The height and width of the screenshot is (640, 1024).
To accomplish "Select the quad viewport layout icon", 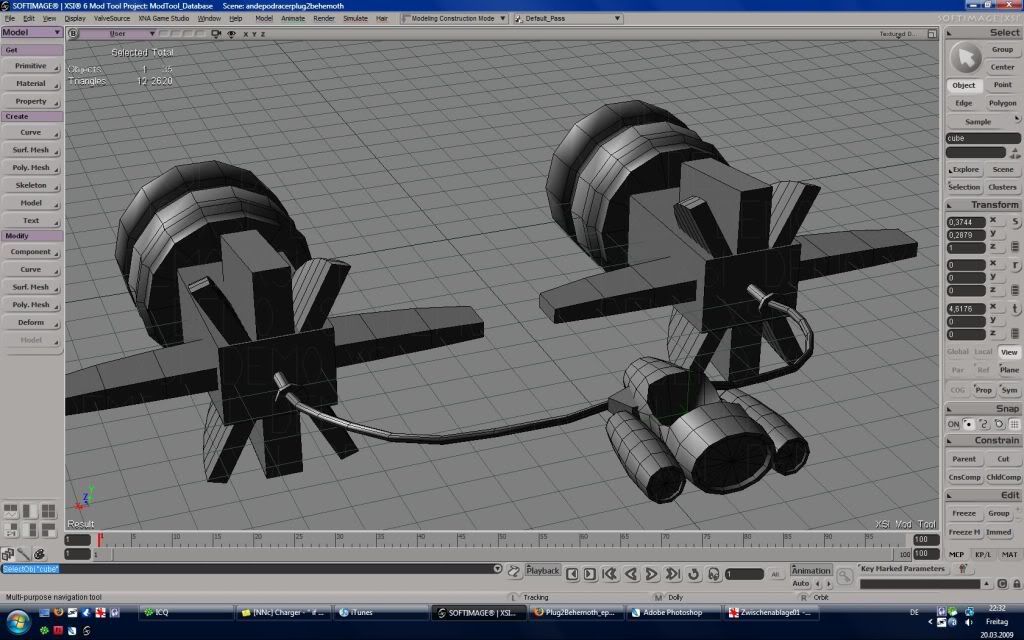I will (48, 511).
